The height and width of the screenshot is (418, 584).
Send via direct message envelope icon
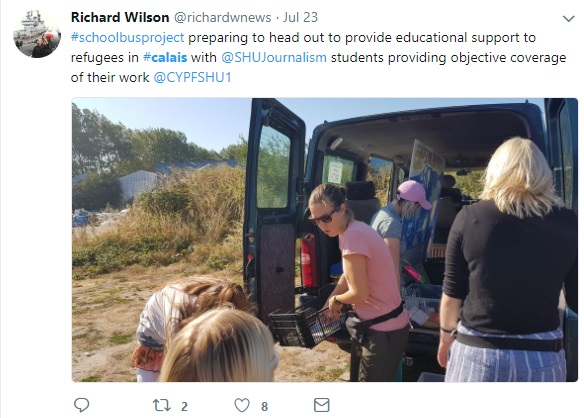321,405
